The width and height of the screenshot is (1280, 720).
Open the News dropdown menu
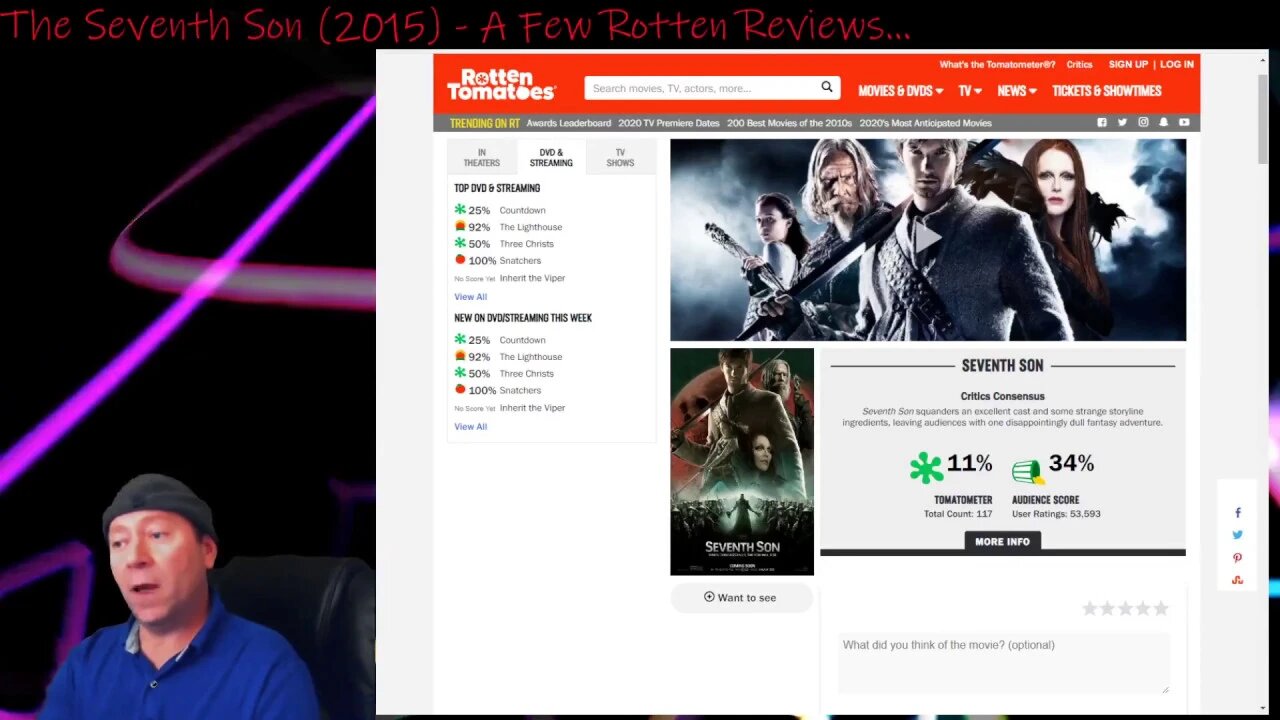[x=1016, y=90]
